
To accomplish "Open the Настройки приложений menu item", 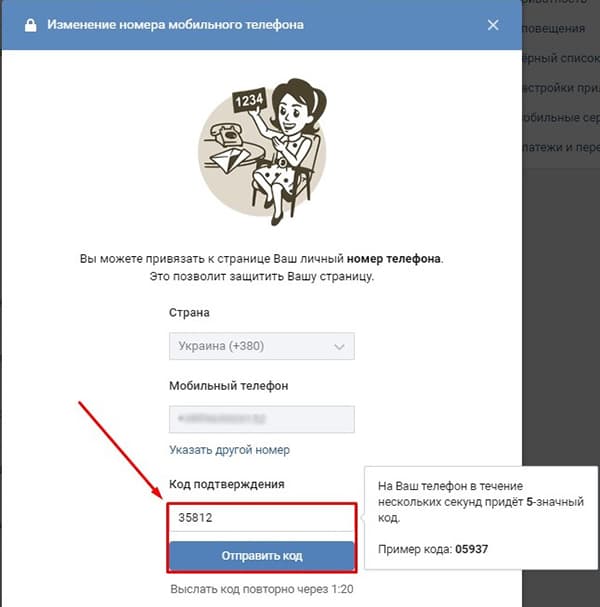I will pyautogui.click(x=561, y=88).
